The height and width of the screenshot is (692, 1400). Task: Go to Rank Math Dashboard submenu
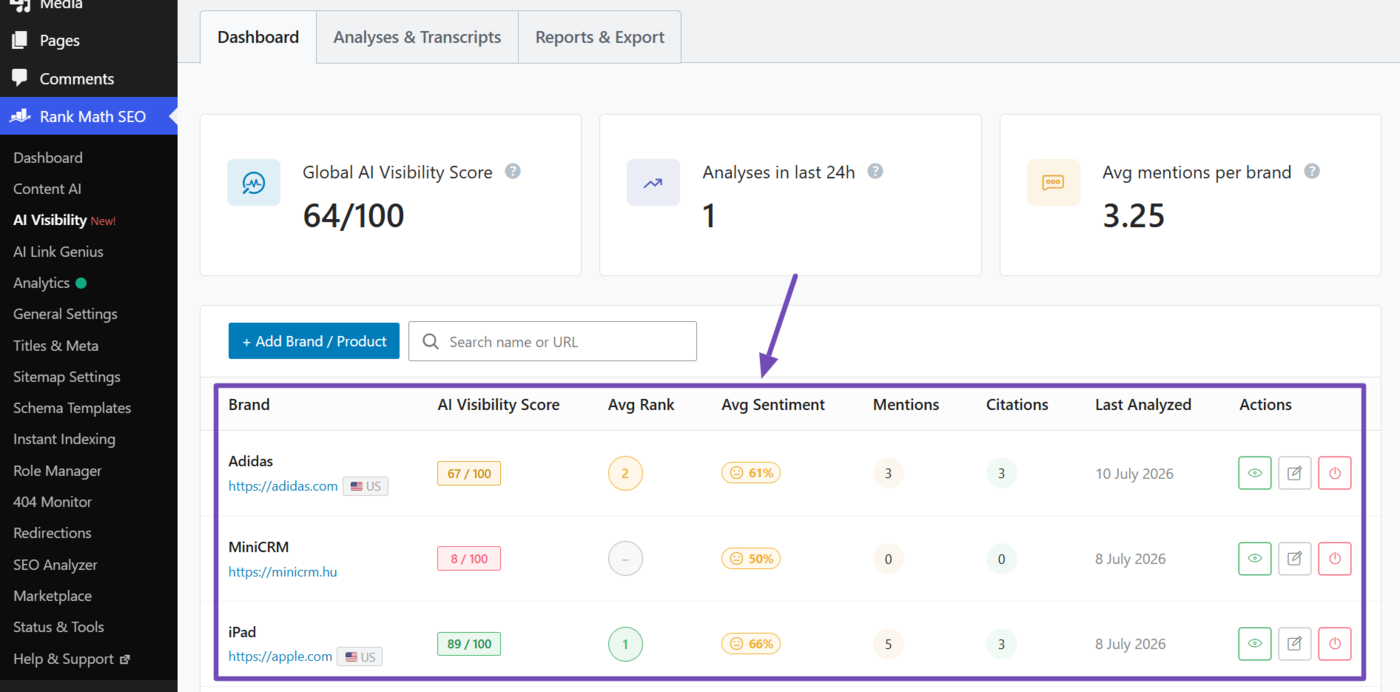tap(48, 157)
